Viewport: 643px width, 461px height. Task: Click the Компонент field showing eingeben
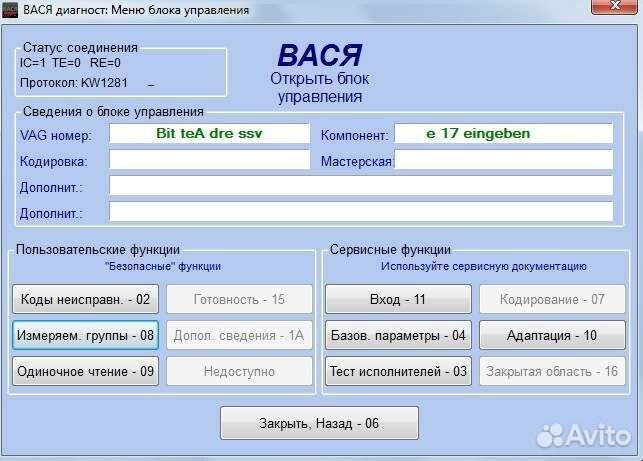pos(504,133)
